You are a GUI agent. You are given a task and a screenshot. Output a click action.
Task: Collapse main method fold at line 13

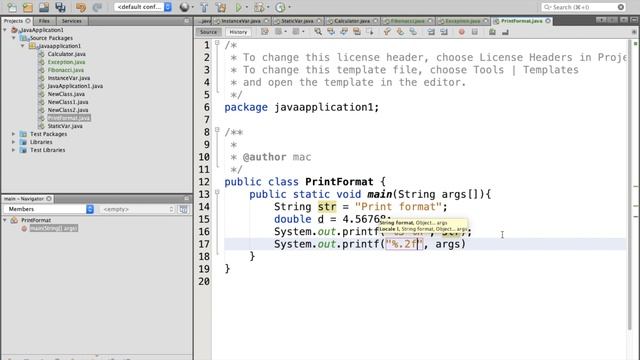coord(217,192)
